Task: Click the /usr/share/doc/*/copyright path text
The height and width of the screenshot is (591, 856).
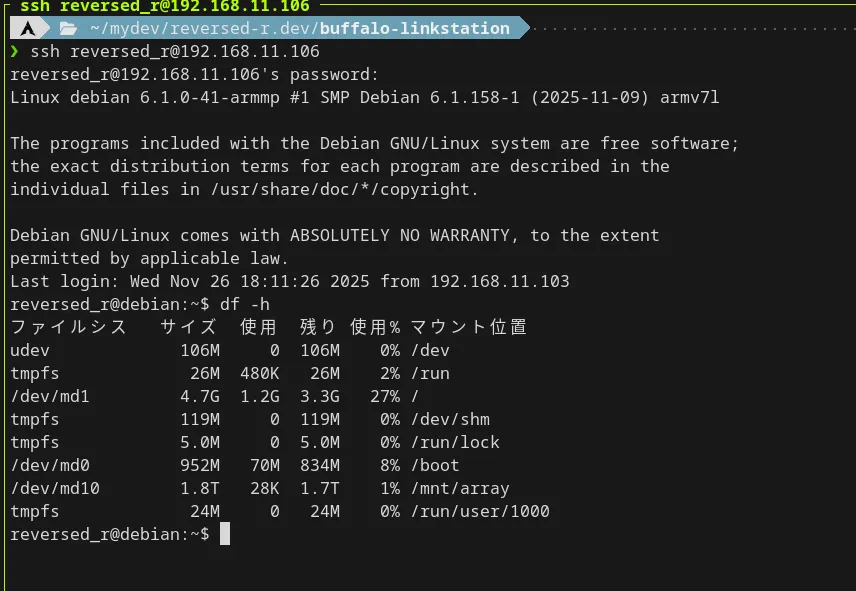Action: 344,189
